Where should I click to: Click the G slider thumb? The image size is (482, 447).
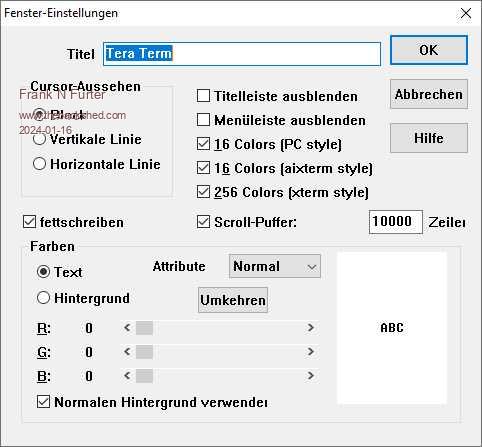pyautogui.click(x=144, y=352)
